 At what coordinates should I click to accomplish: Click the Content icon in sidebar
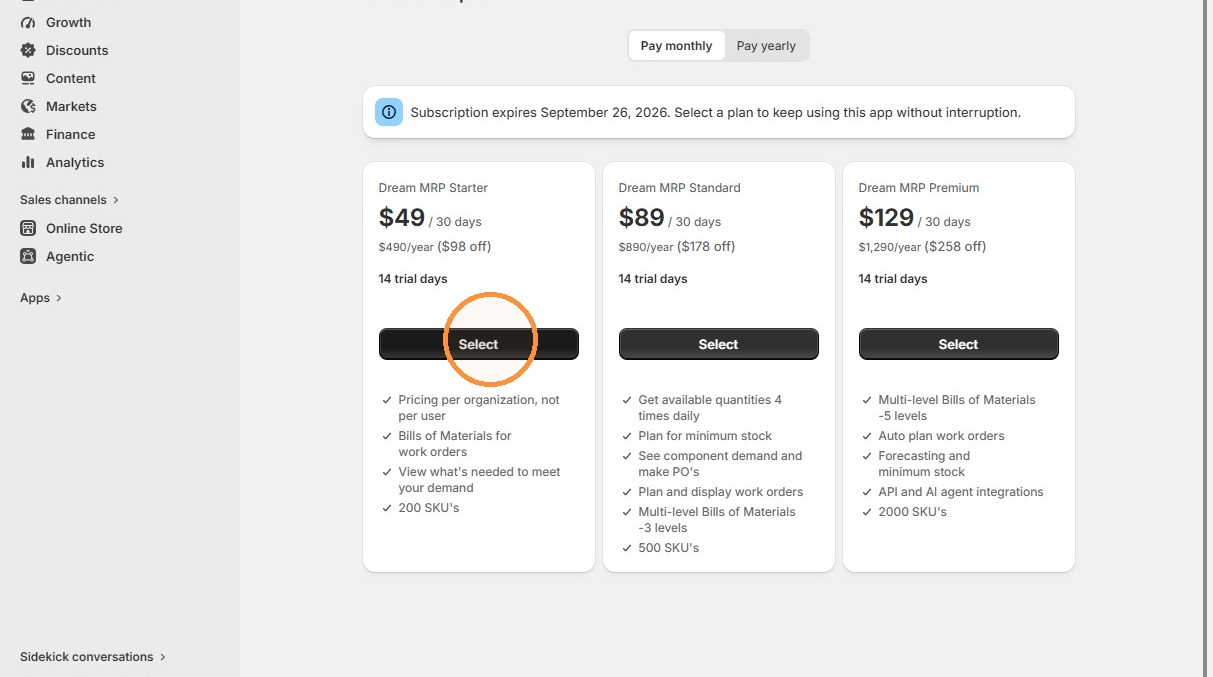tap(28, 78)
